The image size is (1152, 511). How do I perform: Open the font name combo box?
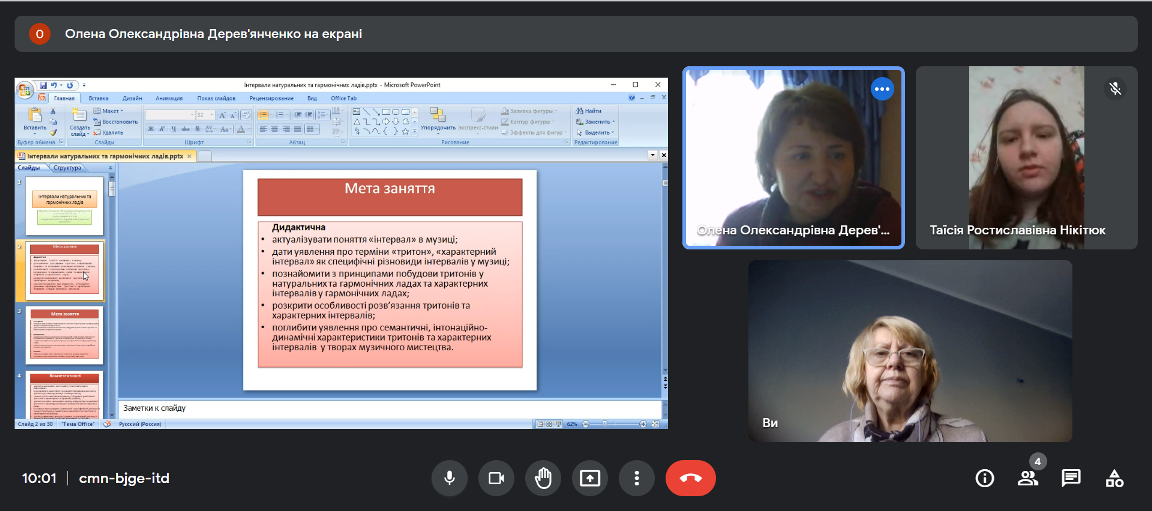coord(170,115)
